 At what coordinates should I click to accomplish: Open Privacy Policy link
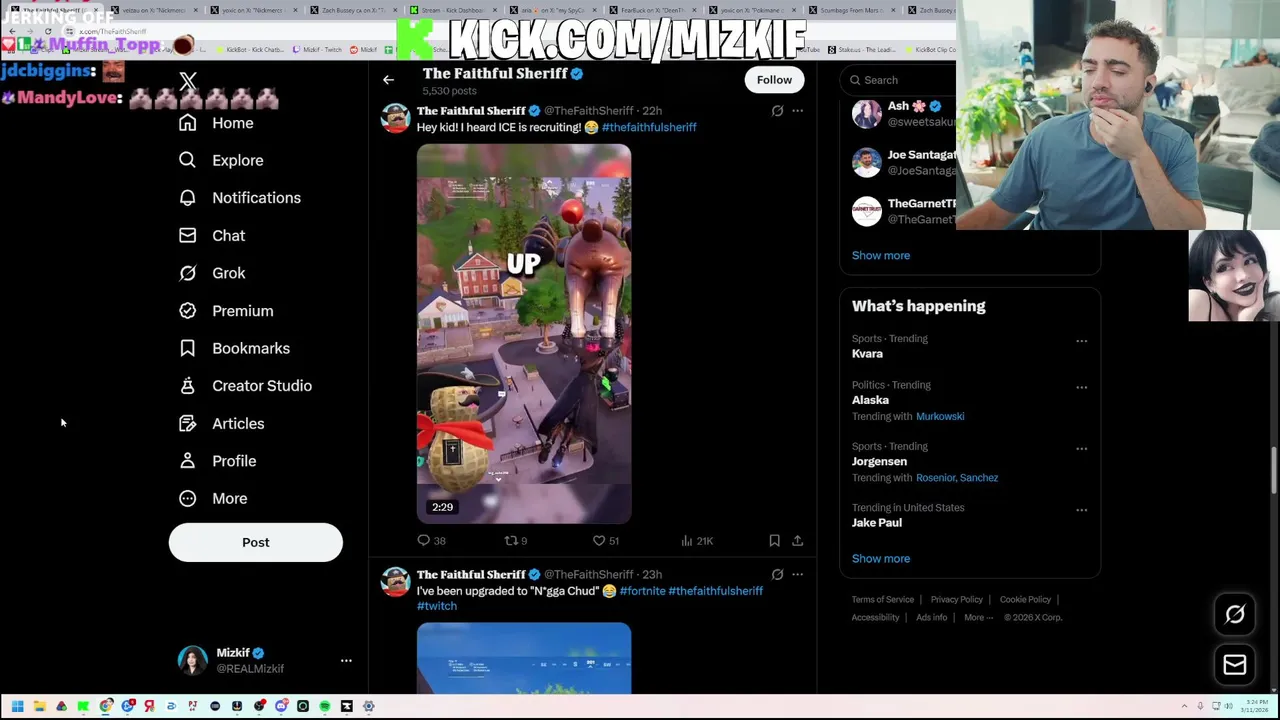pyautogui.click(x=956, y=600)
